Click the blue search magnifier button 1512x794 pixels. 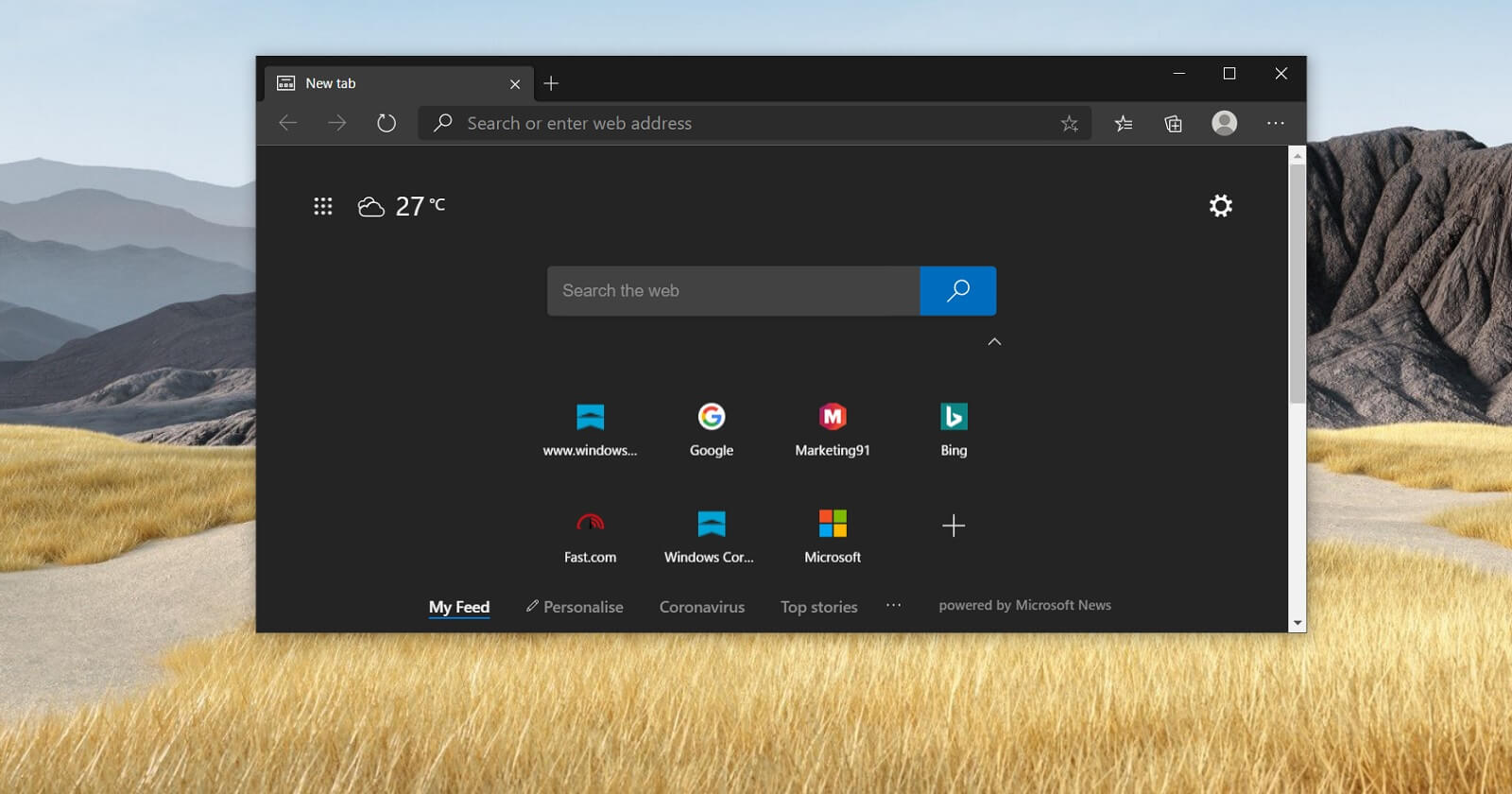point(958,291)
